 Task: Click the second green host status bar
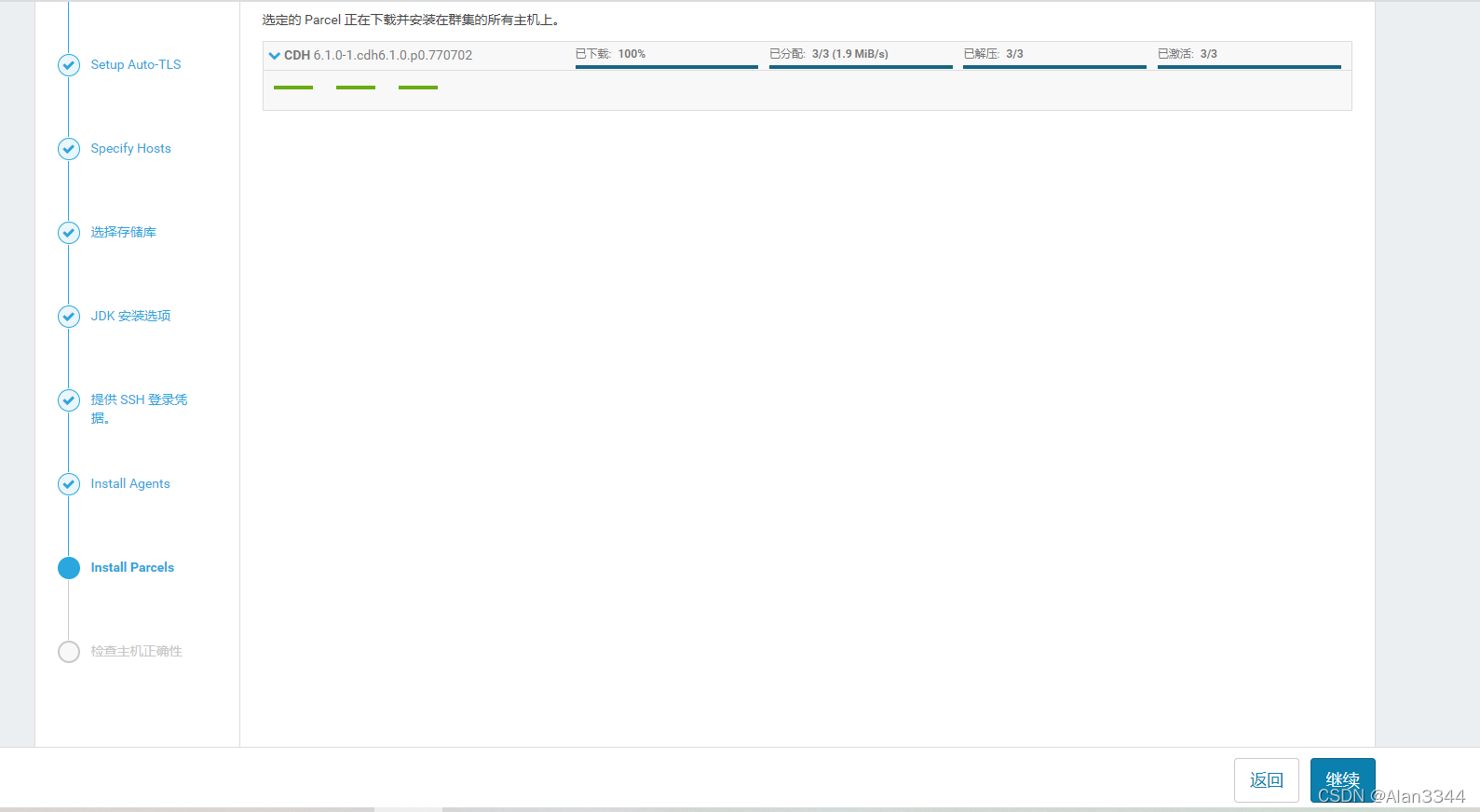356,88
